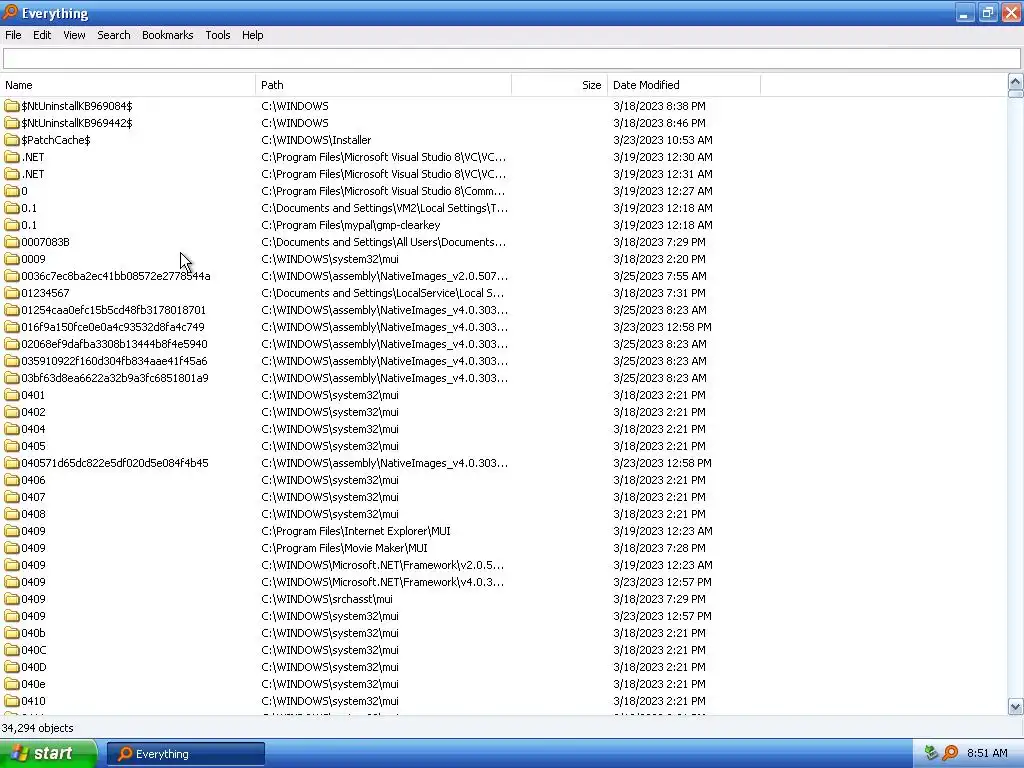
Task: Select the folder icon for 0408
Action: tap(12, 513)
